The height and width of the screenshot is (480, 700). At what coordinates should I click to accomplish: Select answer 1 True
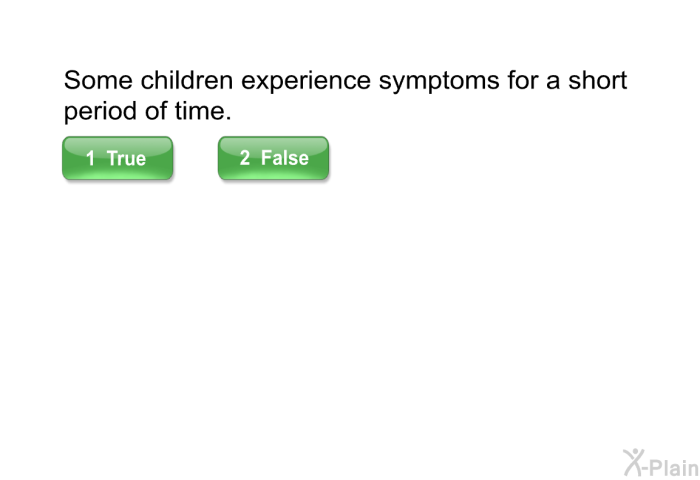[x=117, y=158]
